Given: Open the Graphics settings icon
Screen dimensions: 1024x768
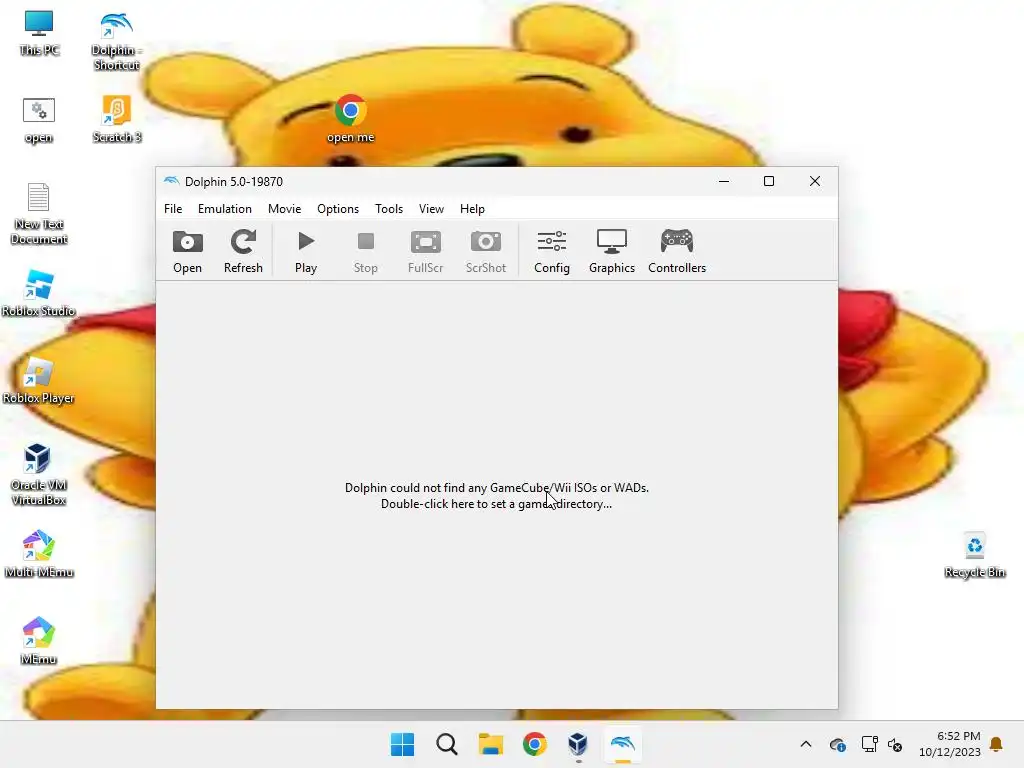Looking at the screenshot, I should 612,251.
